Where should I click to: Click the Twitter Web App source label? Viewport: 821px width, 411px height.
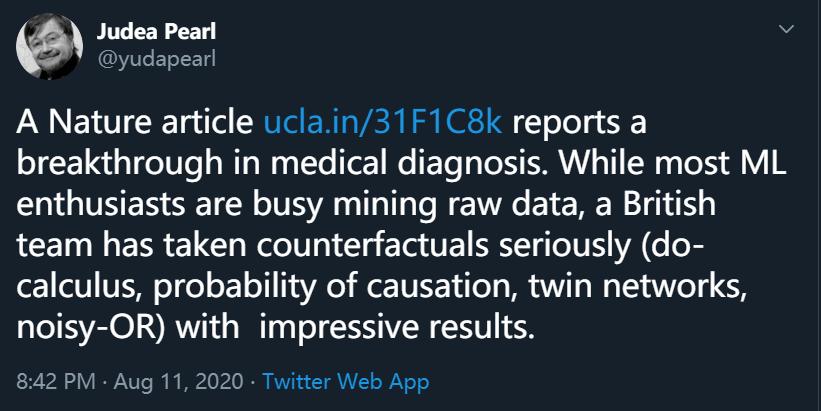[346, 381]
